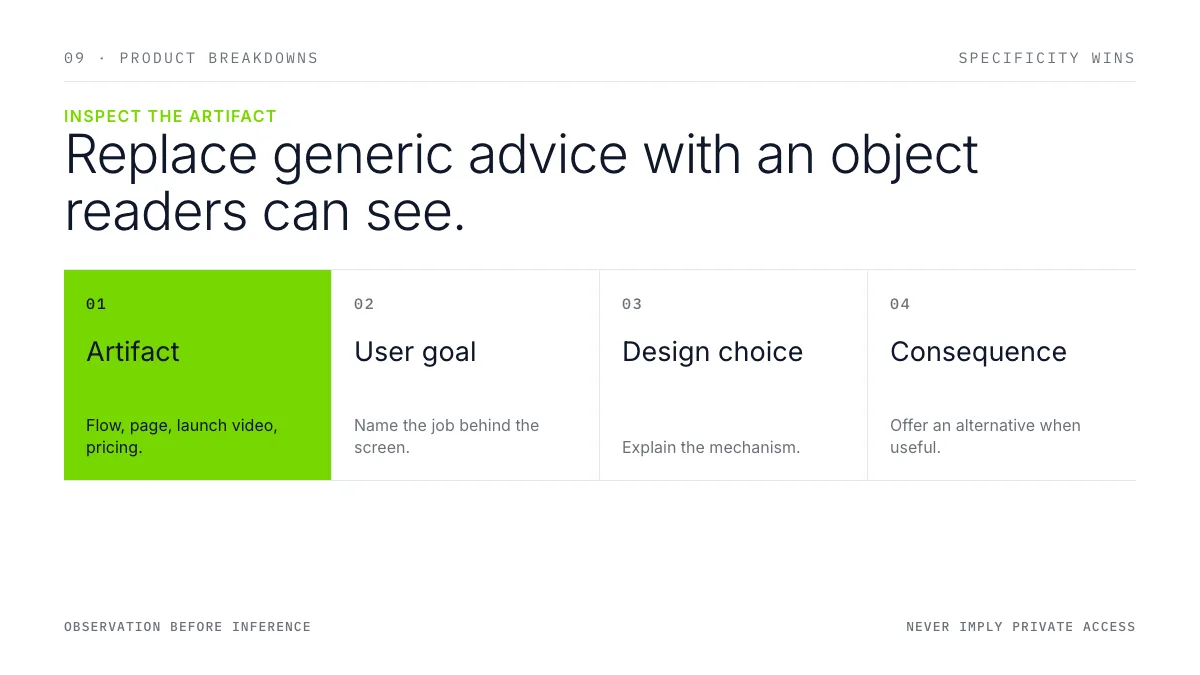This screenshot has width=1200, height=675.
Task: Click the Specificity Wins header label
Action: [1047, 58]
